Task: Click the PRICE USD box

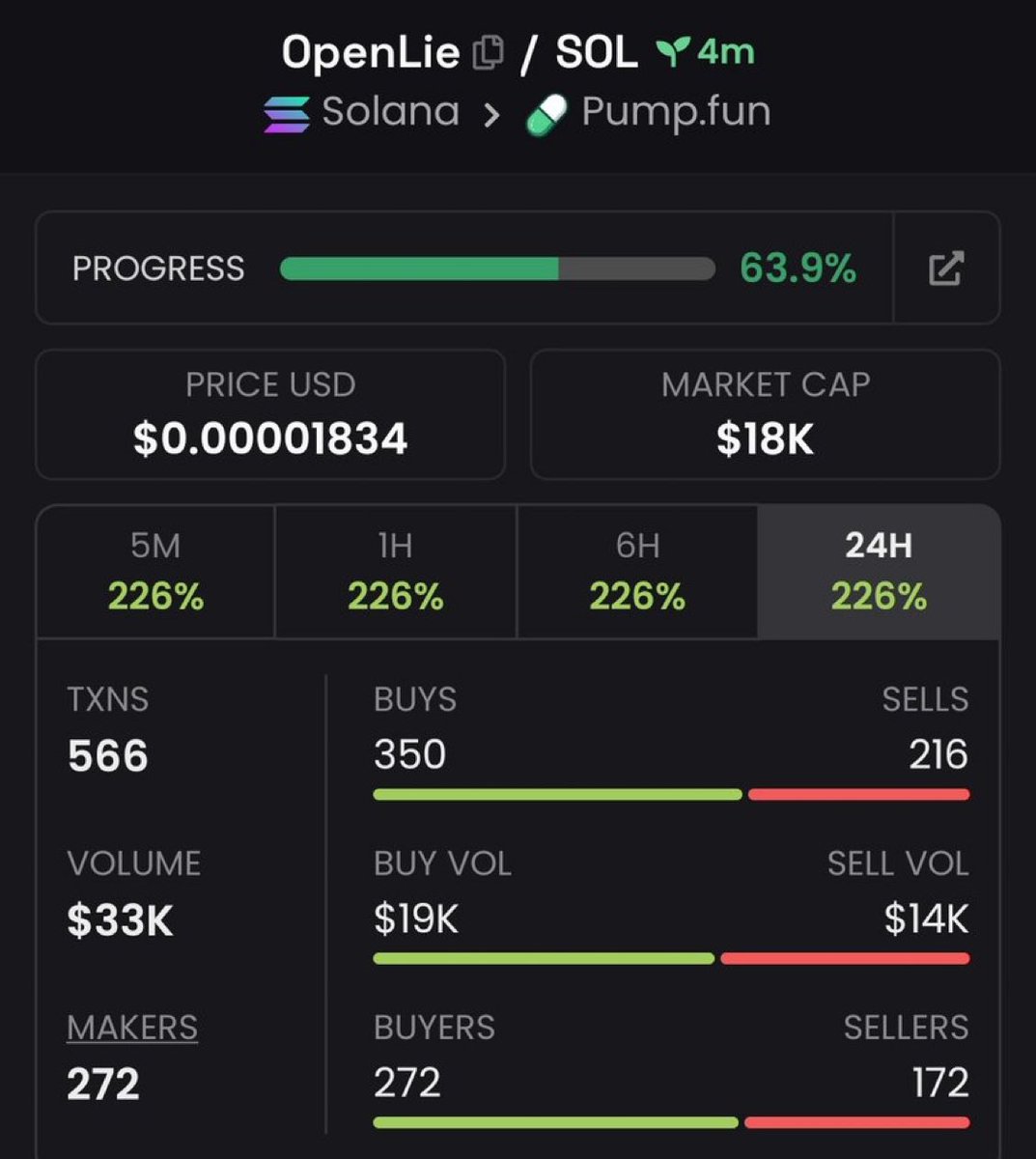Action: pyautogui.click(x=270, y=414)
